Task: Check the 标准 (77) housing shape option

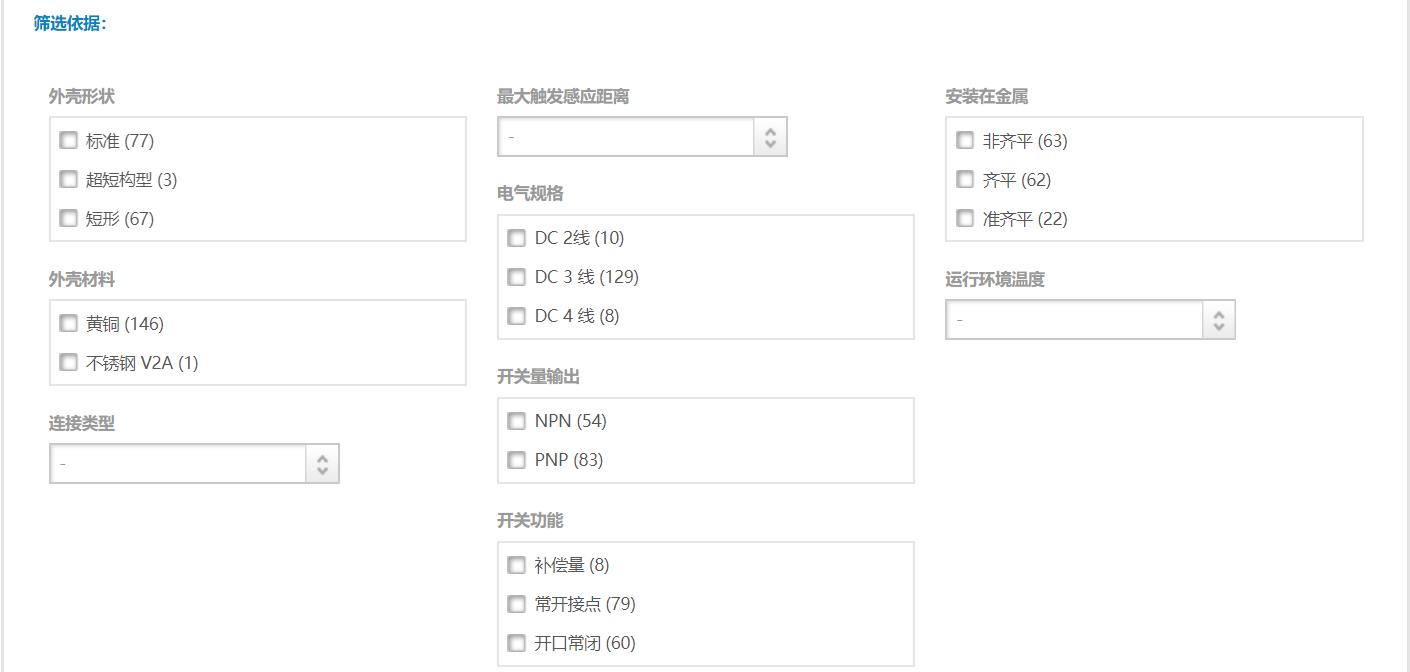Action: (68, 140)
